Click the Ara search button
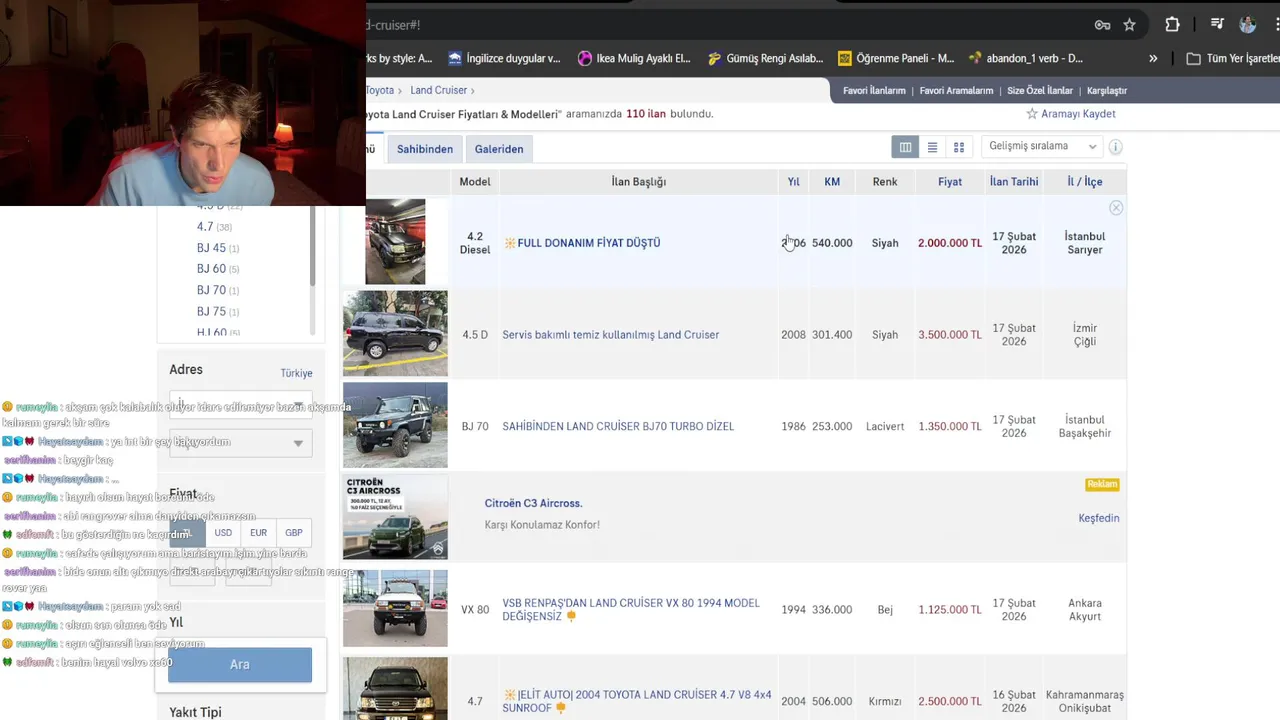This screenshot has width=1280, height=720. pyautogui.click(x=240, y=664)
